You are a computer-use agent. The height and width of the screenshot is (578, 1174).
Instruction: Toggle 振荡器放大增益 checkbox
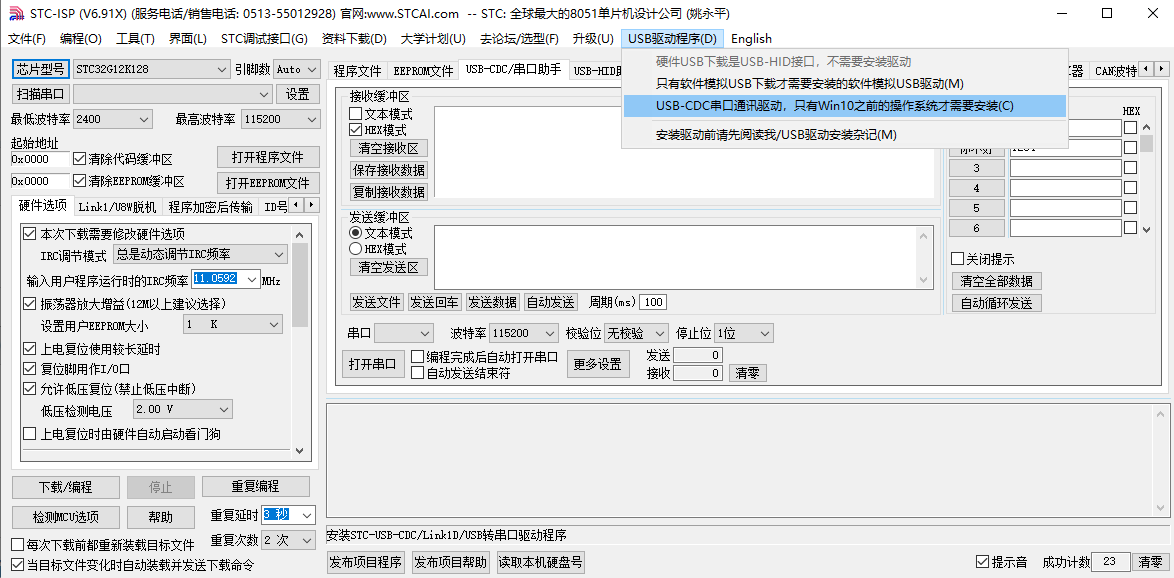click(30, 304)
